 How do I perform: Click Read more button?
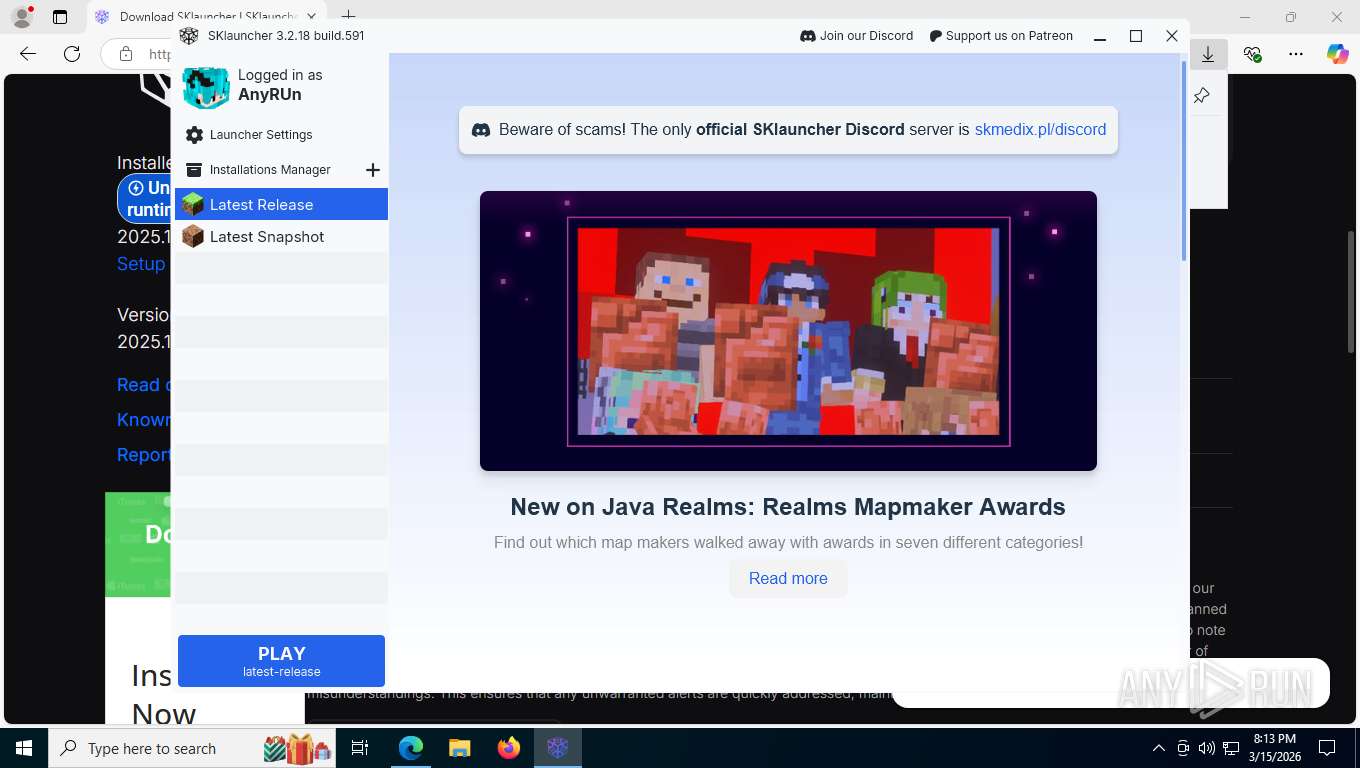point(788,579)
